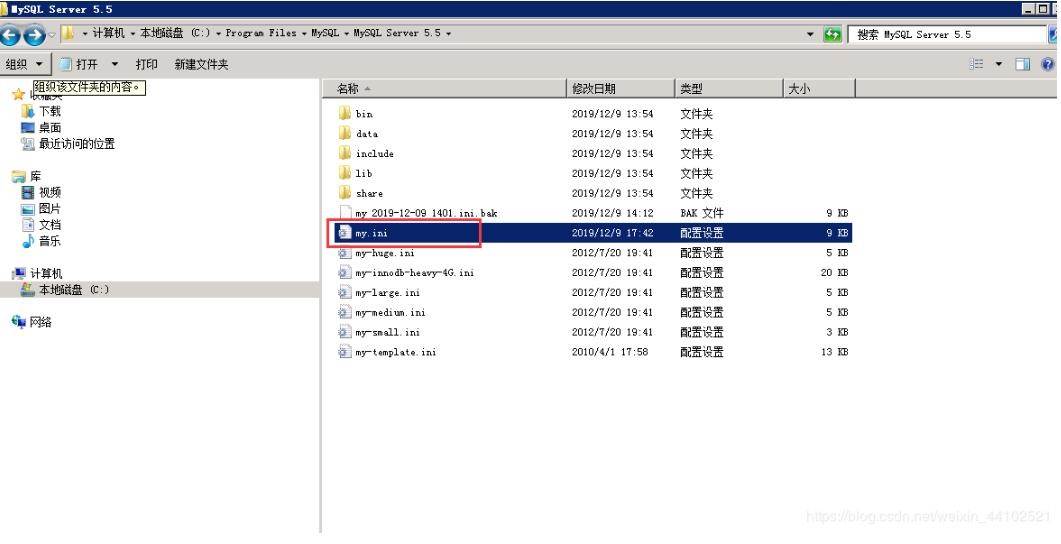Open the view options dropdown arrow

pos(999,64)
